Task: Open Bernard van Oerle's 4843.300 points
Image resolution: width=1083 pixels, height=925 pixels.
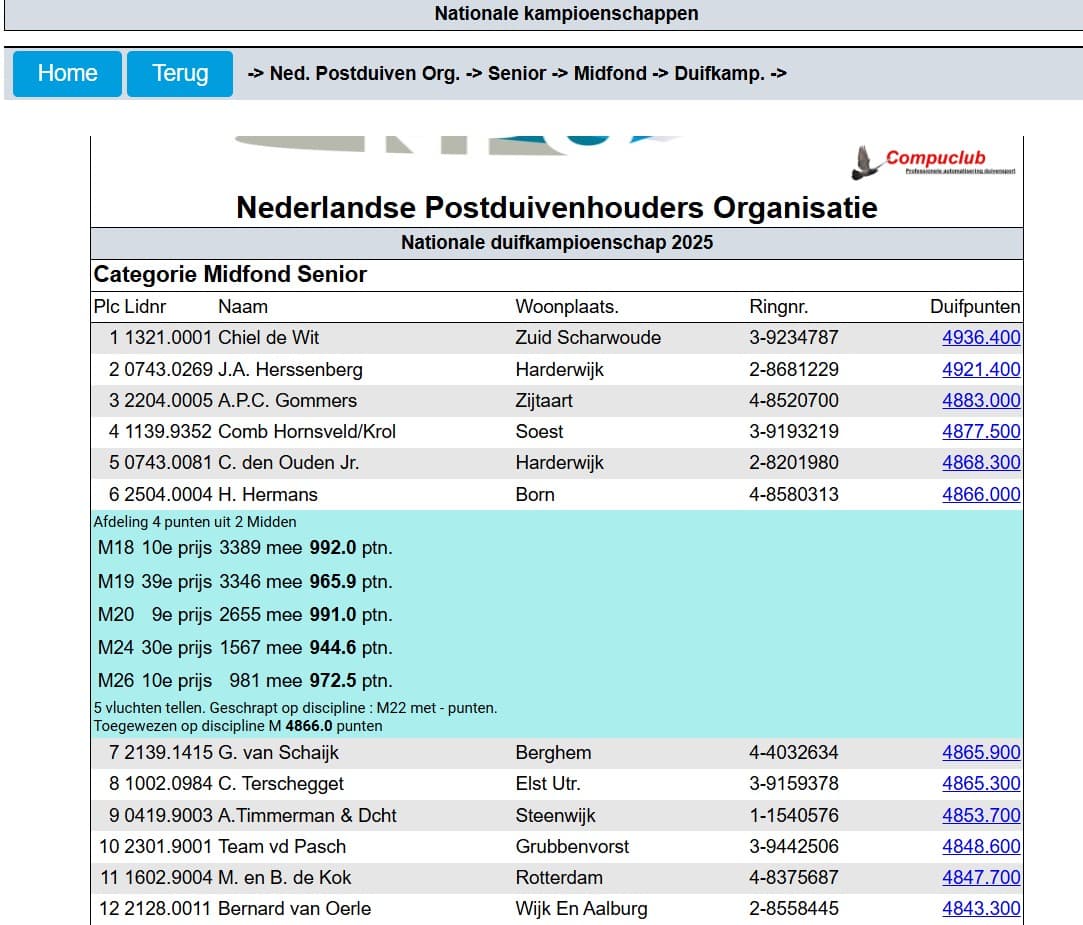Action: [x=980, y=909]
